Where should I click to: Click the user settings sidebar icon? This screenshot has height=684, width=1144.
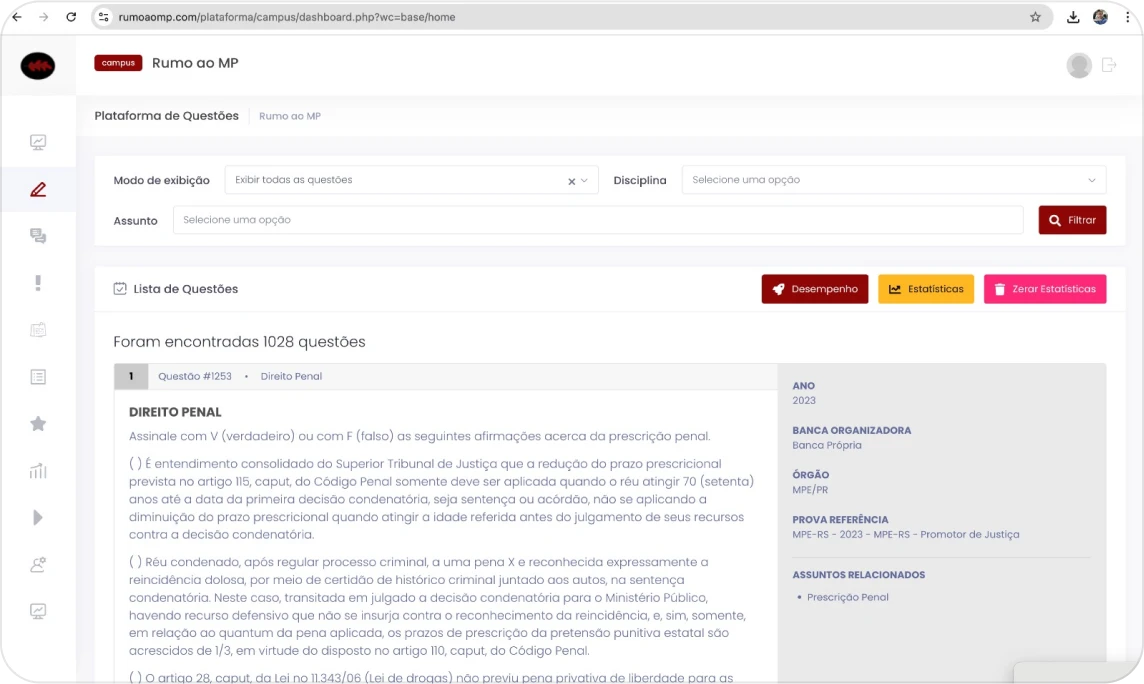[x=38, y=564]
